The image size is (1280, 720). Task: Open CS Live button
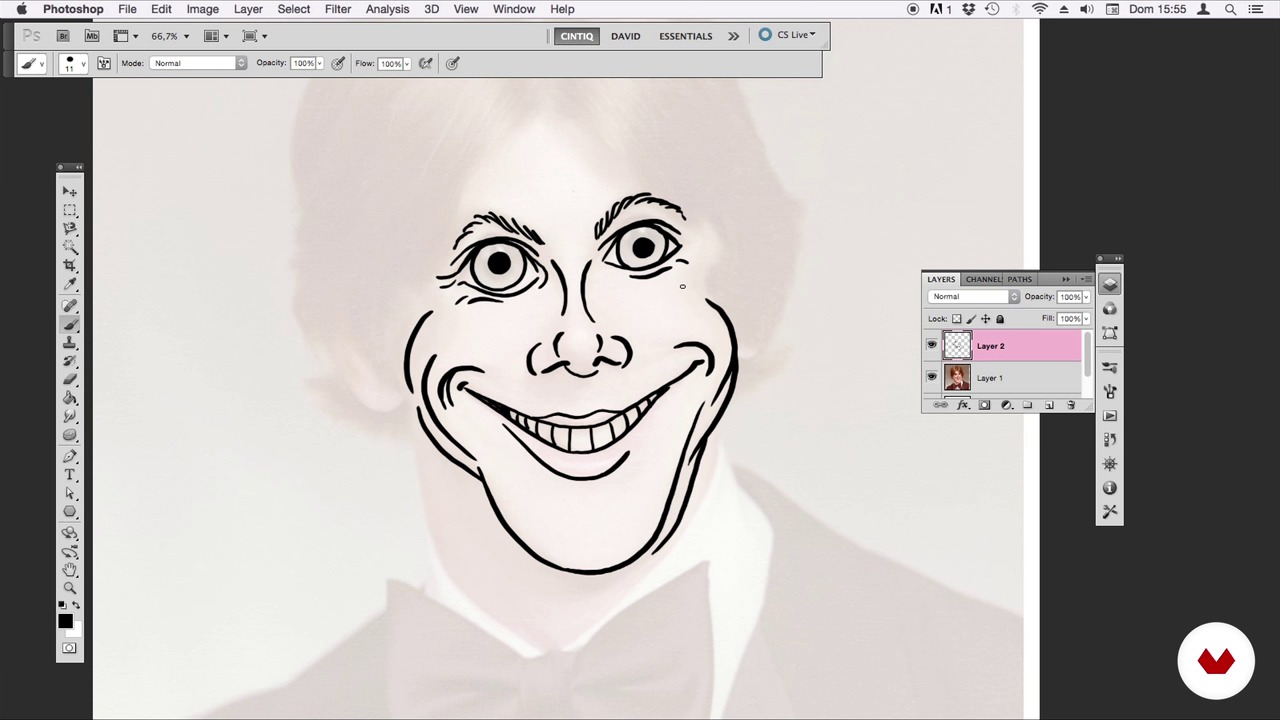click(788, 35)
